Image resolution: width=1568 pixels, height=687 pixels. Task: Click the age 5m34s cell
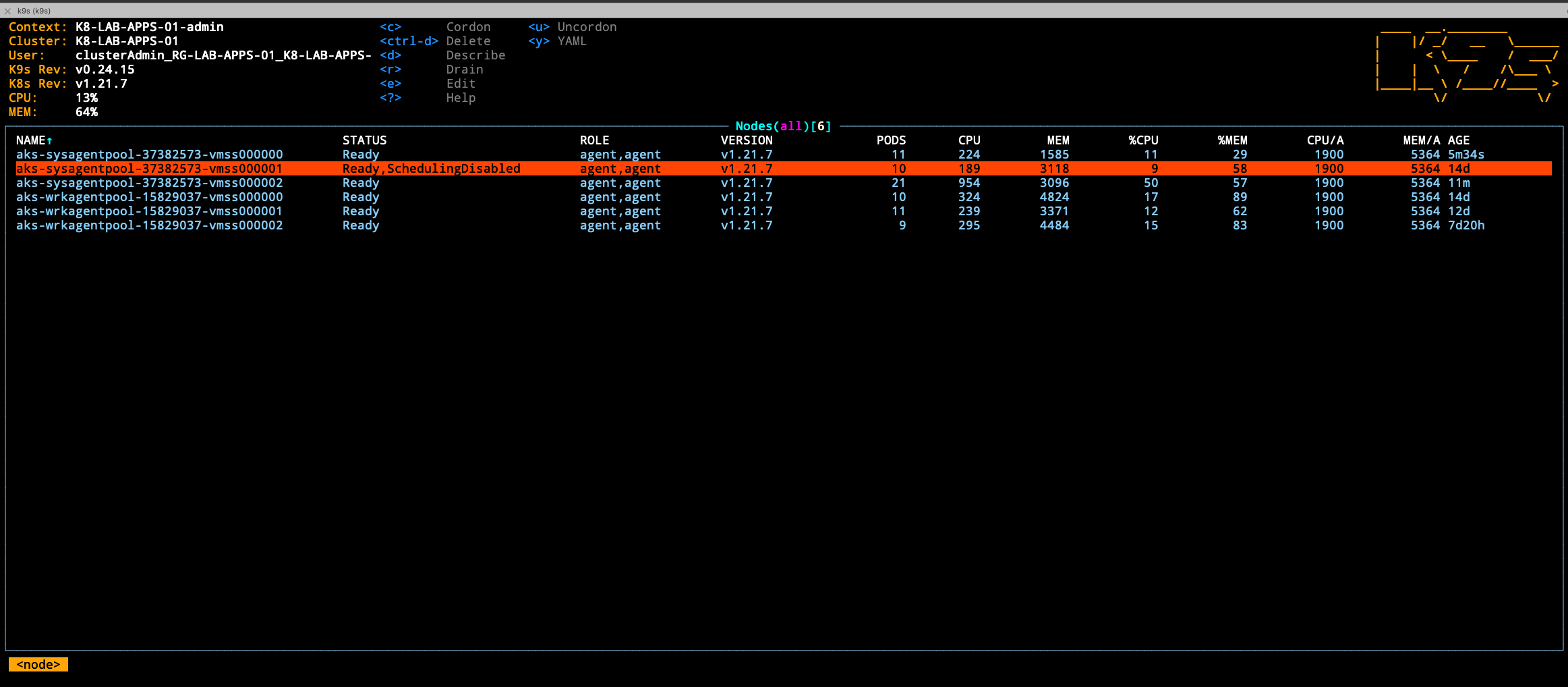tap(1466, 155)
